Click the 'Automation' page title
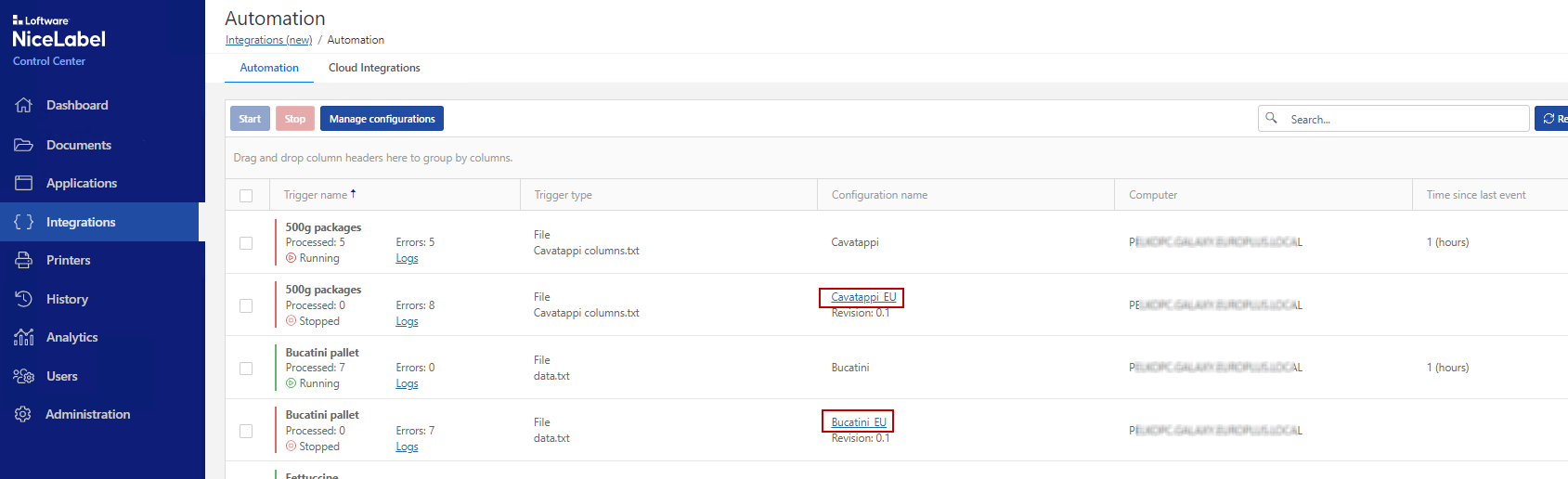Image resolution: width=1568 pixels, height=479 pixels. tap(275, 19)
